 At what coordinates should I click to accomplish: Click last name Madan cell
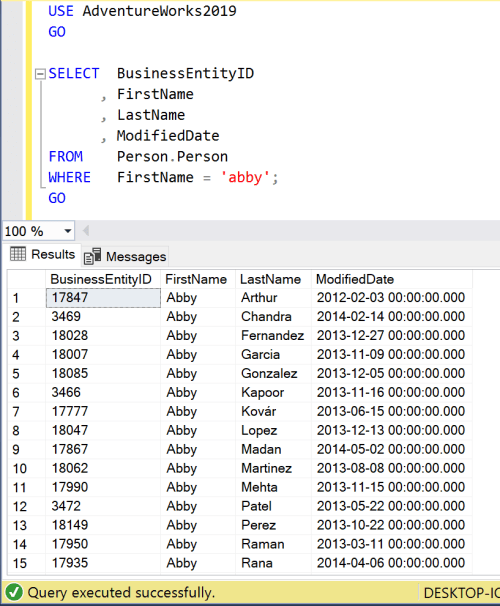tap(273, 449)
